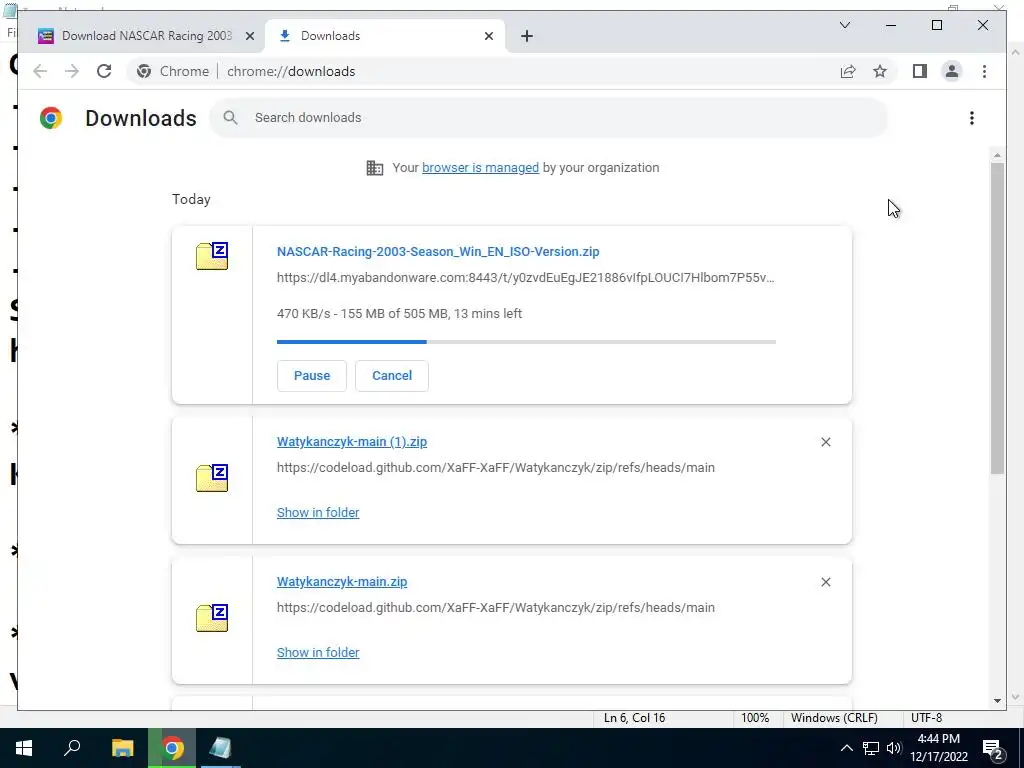Image resolution: width=1024 pixels, height=768 pixels.
Task: Click the Chrome taskbar icon
Action: point(172,748)
